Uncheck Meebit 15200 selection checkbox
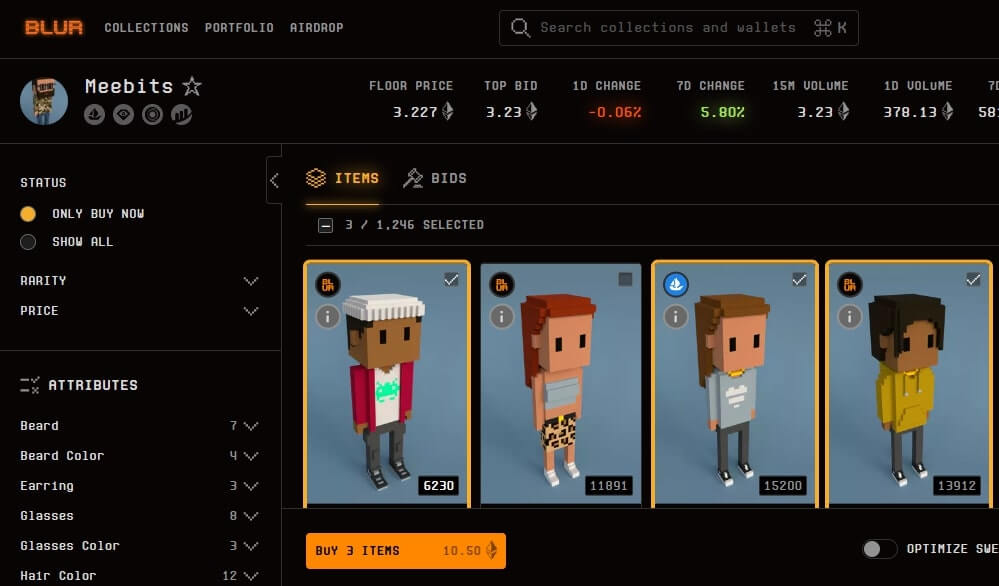Screen dimensions: 999x586 point(799,279)
